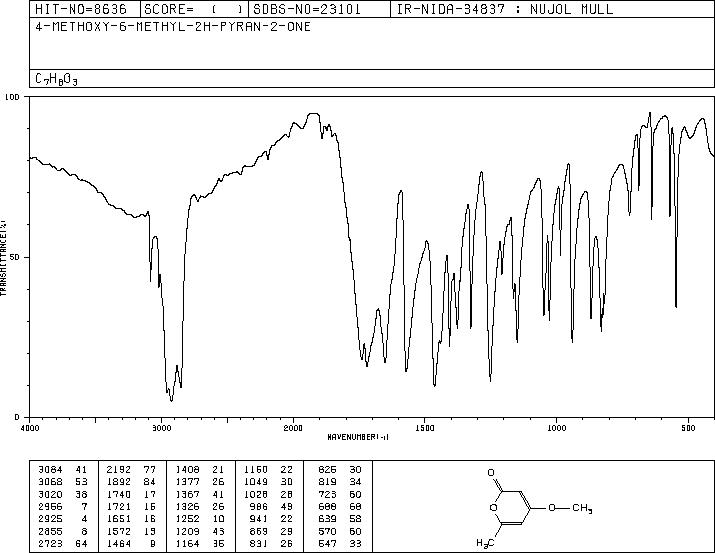Select peak table entry 2192
The image size is (715, 553).
tap(119, 470)
